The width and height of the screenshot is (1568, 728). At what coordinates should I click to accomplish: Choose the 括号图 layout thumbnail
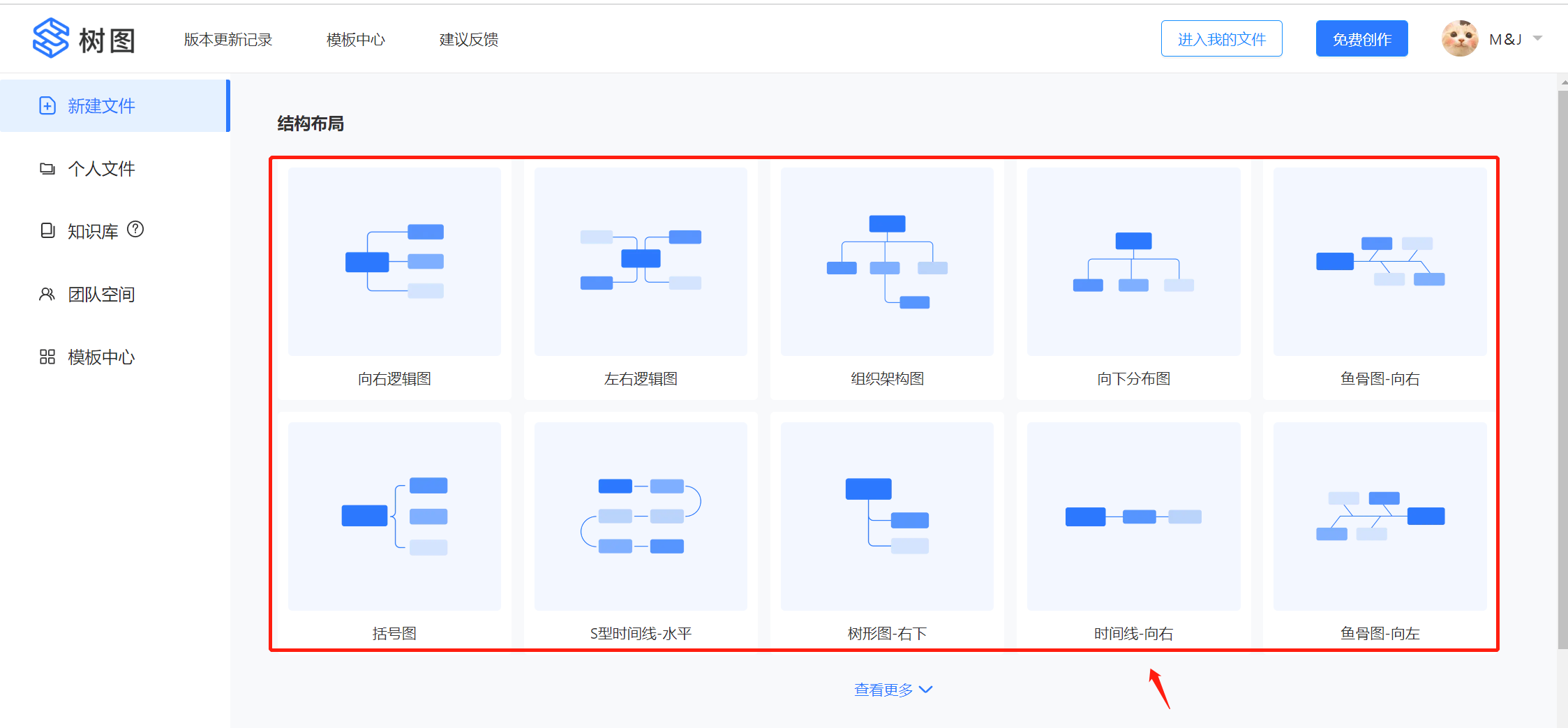(x=394, y=517)
